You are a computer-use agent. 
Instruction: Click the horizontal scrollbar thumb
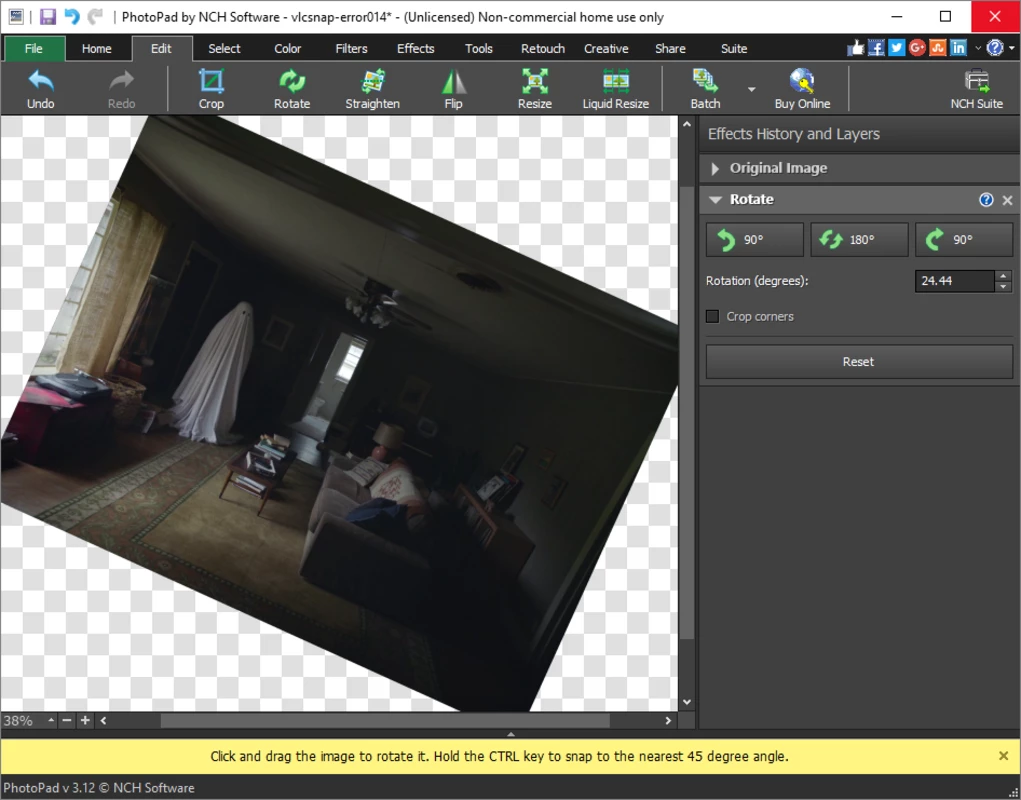click(385, 721)
